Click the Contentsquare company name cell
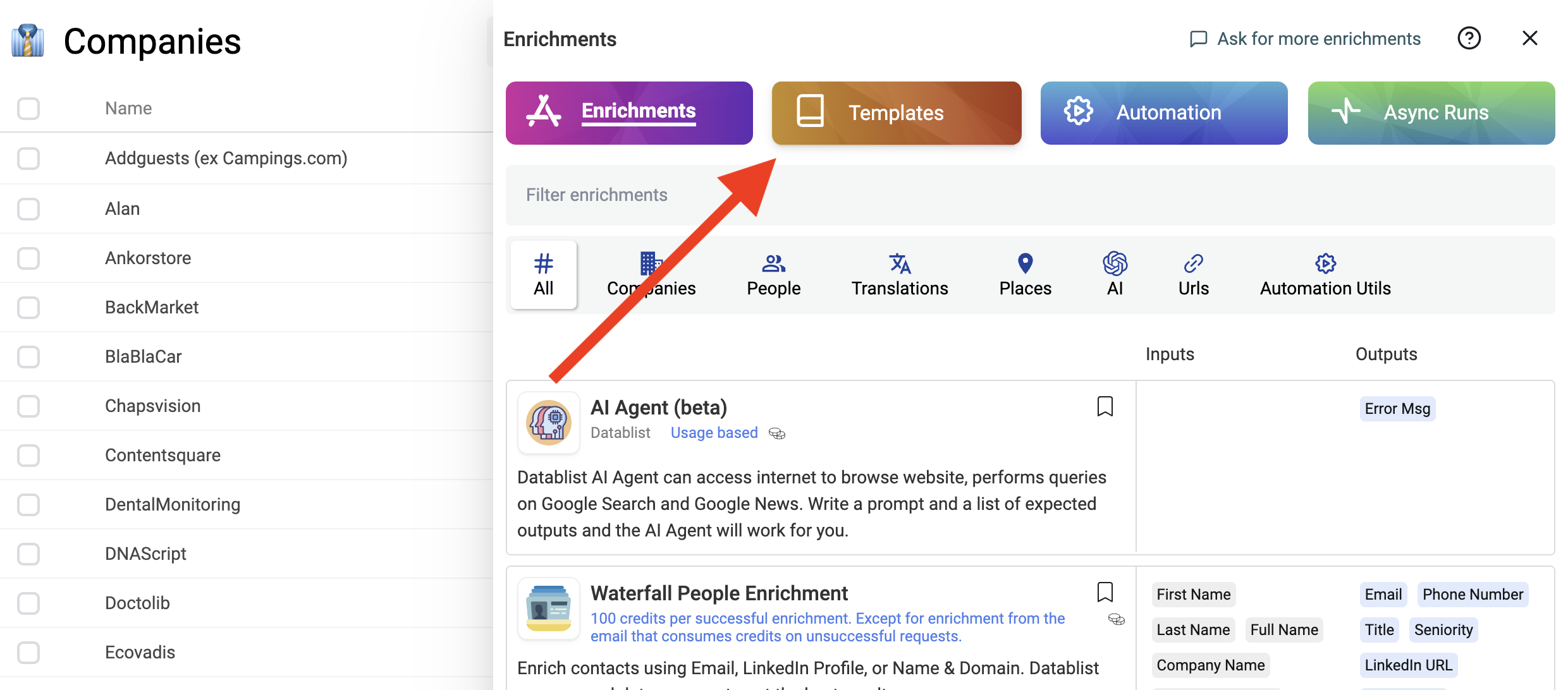The image size is (1568, 690). 162,455
